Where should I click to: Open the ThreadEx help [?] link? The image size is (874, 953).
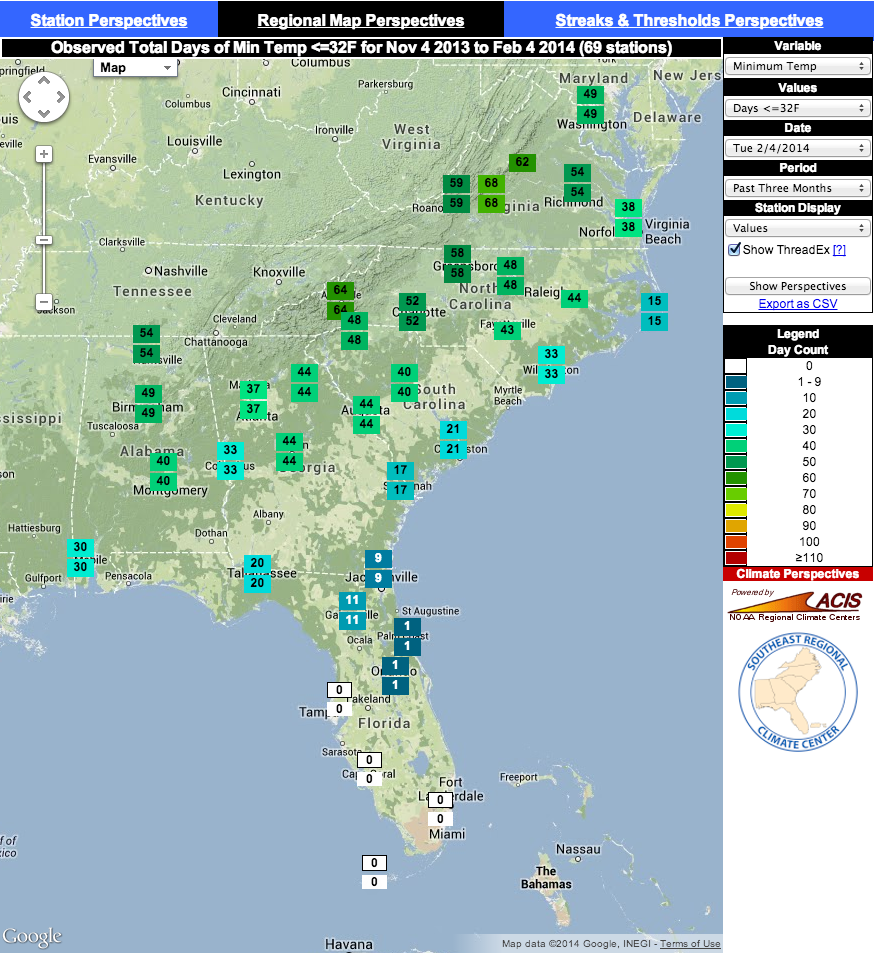(839, 250)
